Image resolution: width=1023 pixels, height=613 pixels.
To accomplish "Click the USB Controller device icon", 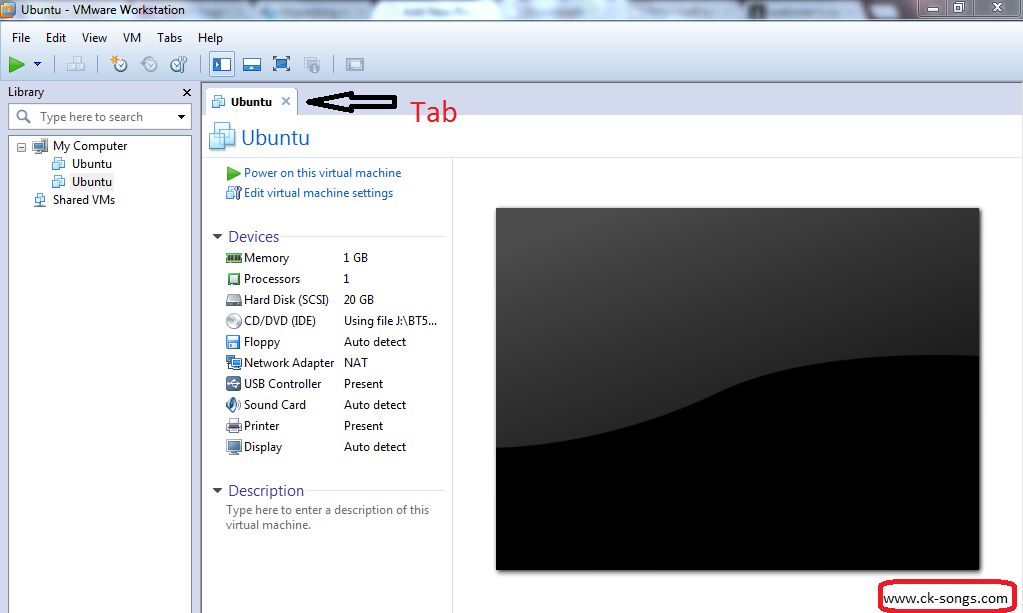I will click(x=234, y=383).
